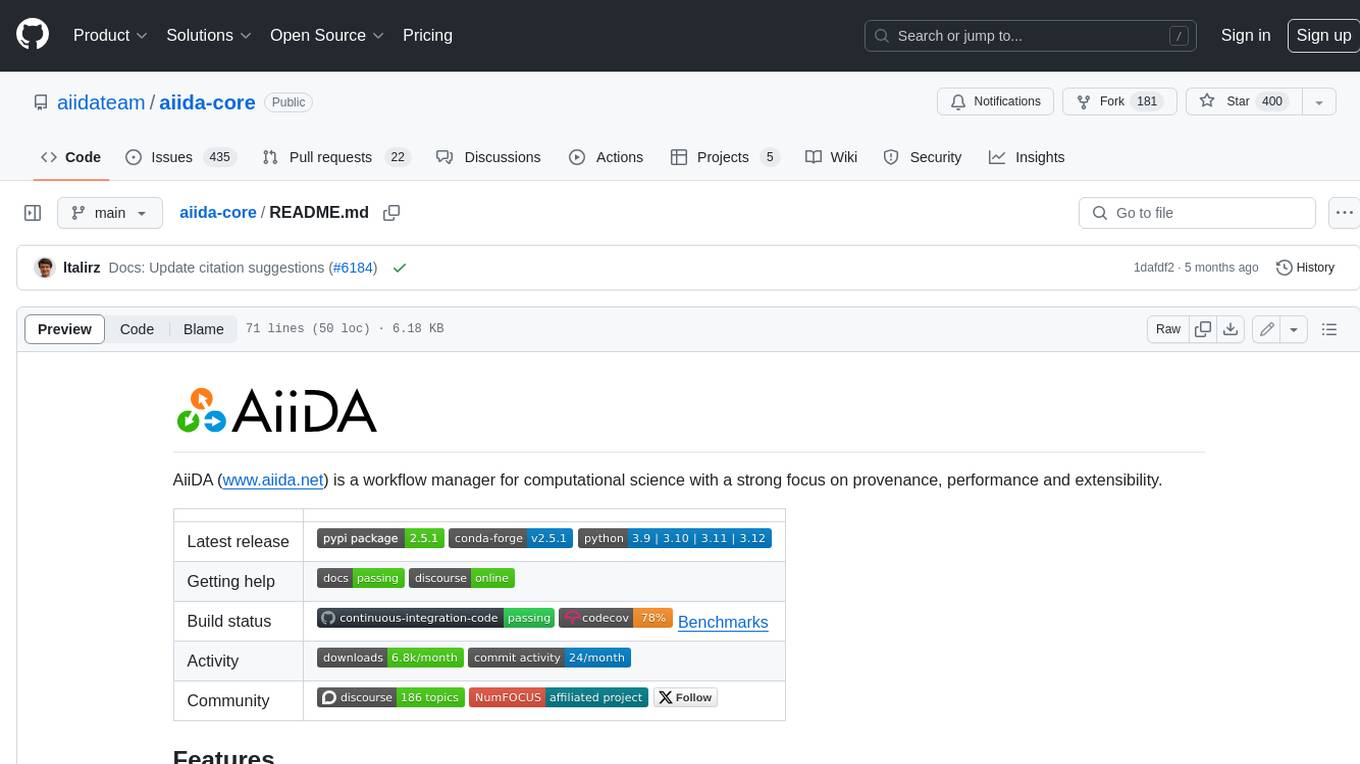
Task: Open the Projects tab
Action: (725, 157)
